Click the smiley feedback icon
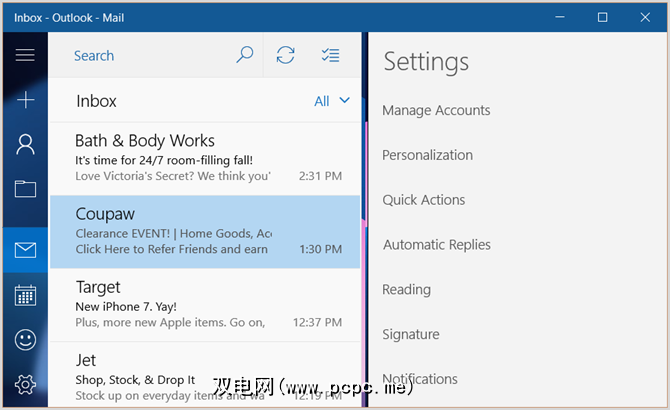This screenshot has width=670, height=410. (x=25, y=340)
